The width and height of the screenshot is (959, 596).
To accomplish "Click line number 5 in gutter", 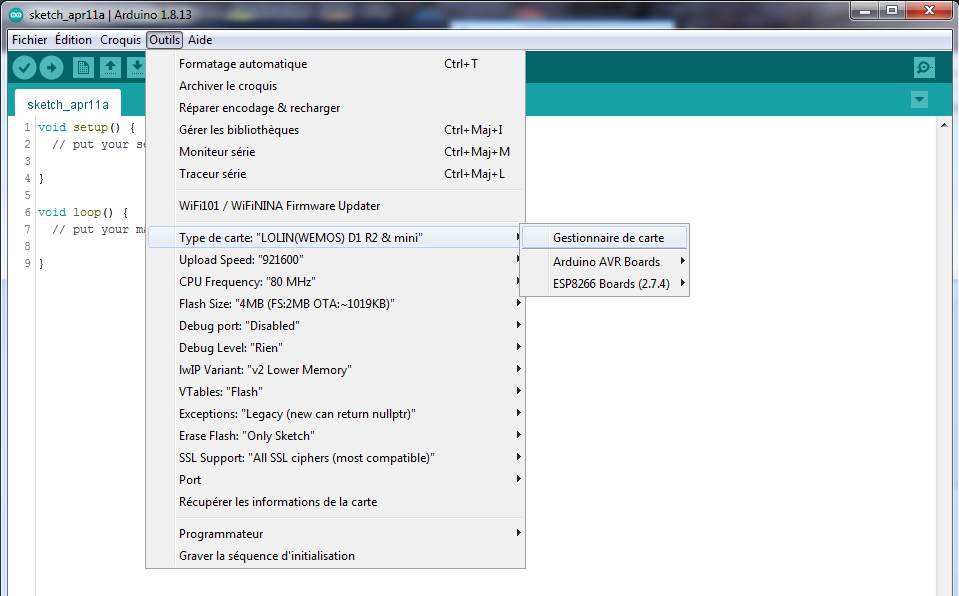I will pyautogui.click(x=27, y=195).
